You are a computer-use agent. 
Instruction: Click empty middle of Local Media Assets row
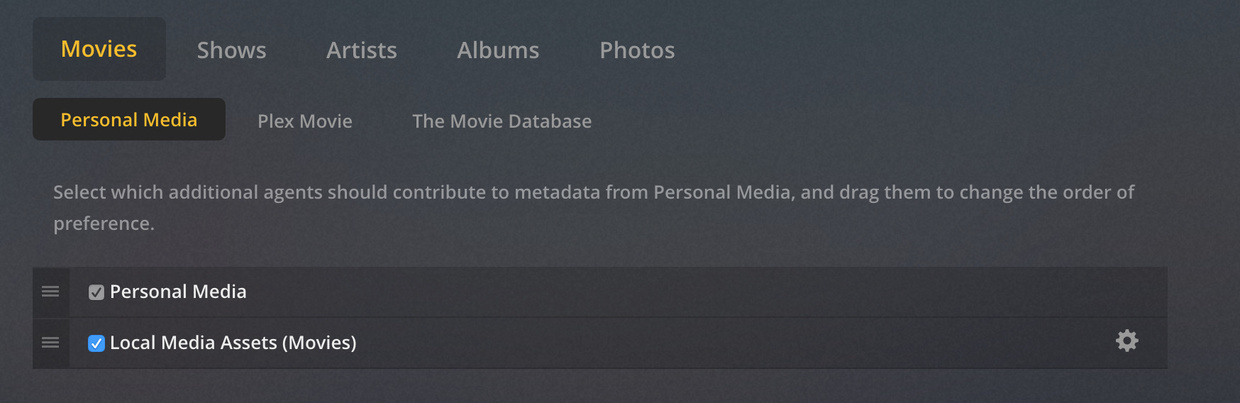click(700, 343)
